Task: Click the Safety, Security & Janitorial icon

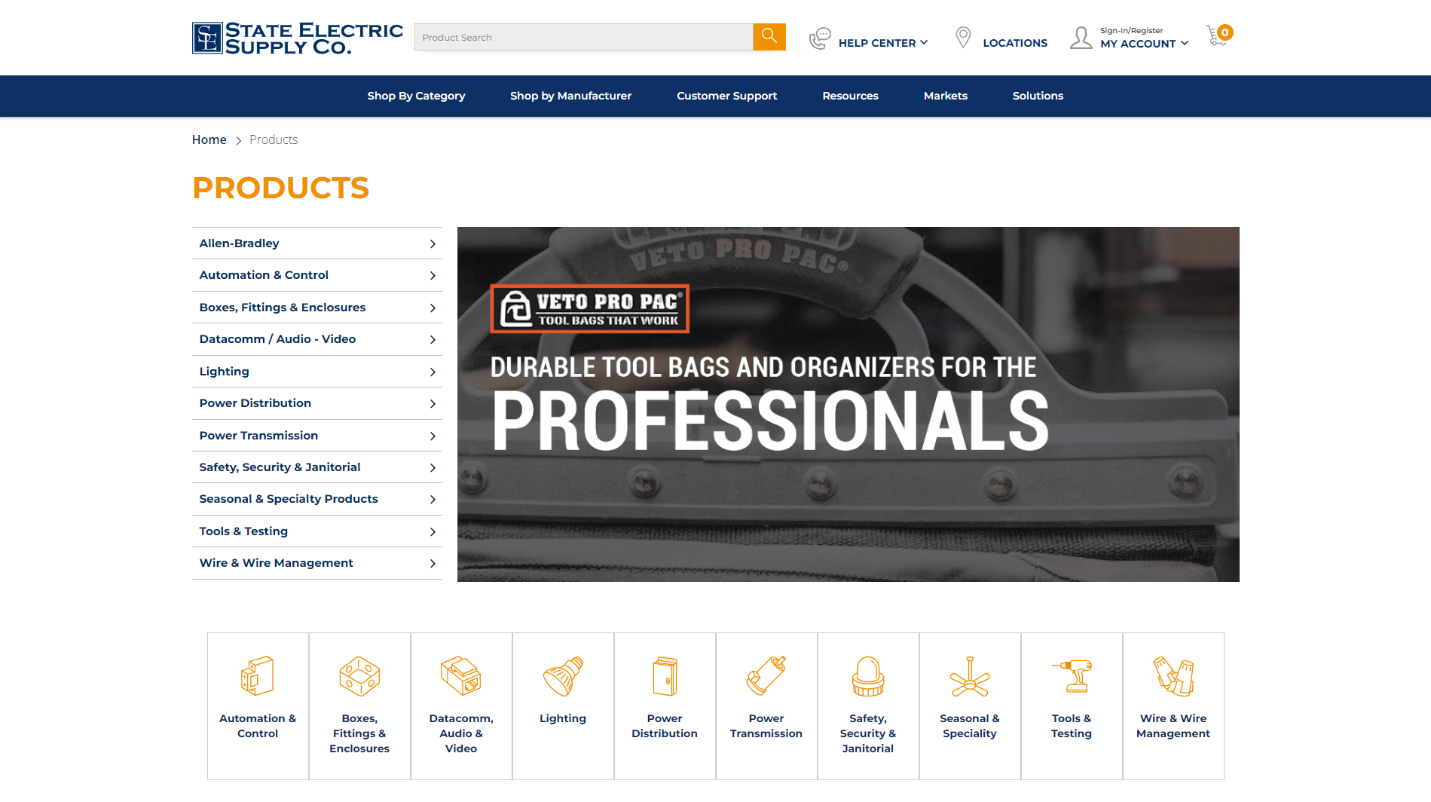Action: tap(868, 676)
